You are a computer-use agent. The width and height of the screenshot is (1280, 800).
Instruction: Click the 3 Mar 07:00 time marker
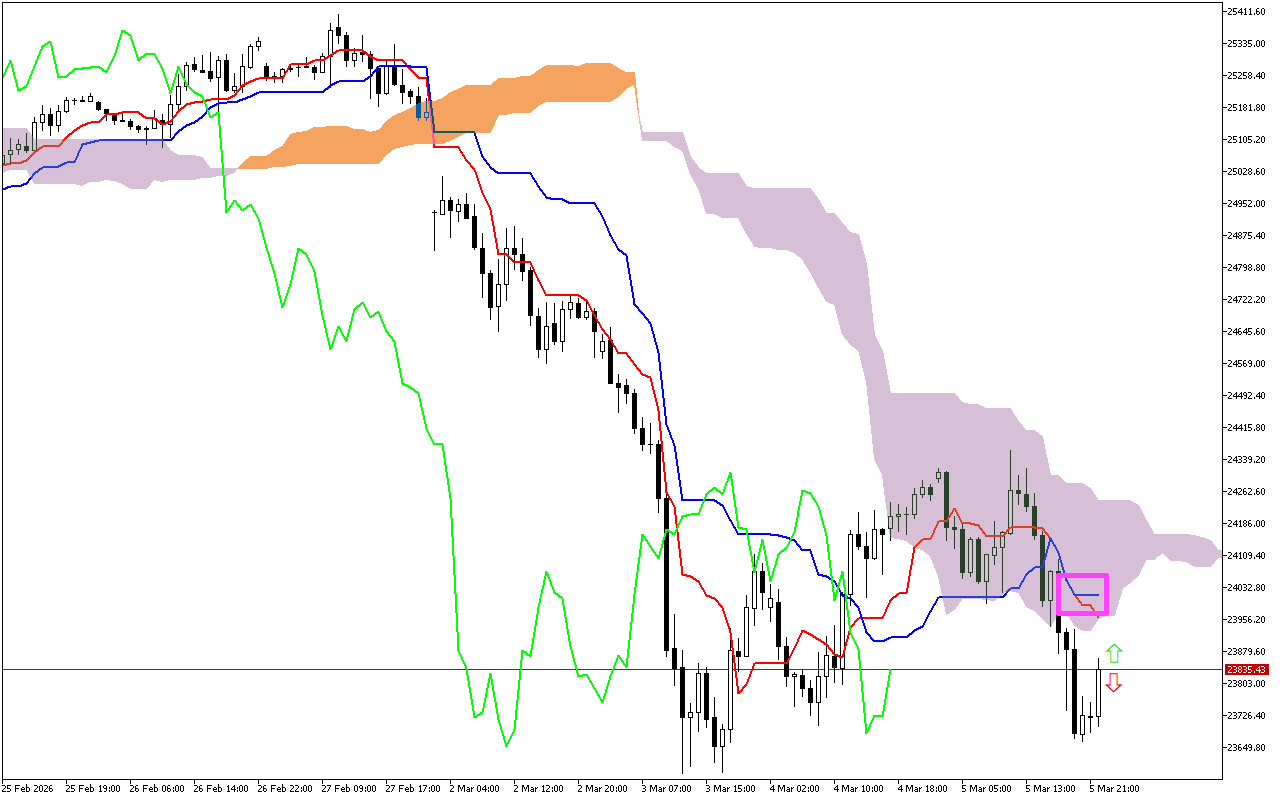coord(667,788)
